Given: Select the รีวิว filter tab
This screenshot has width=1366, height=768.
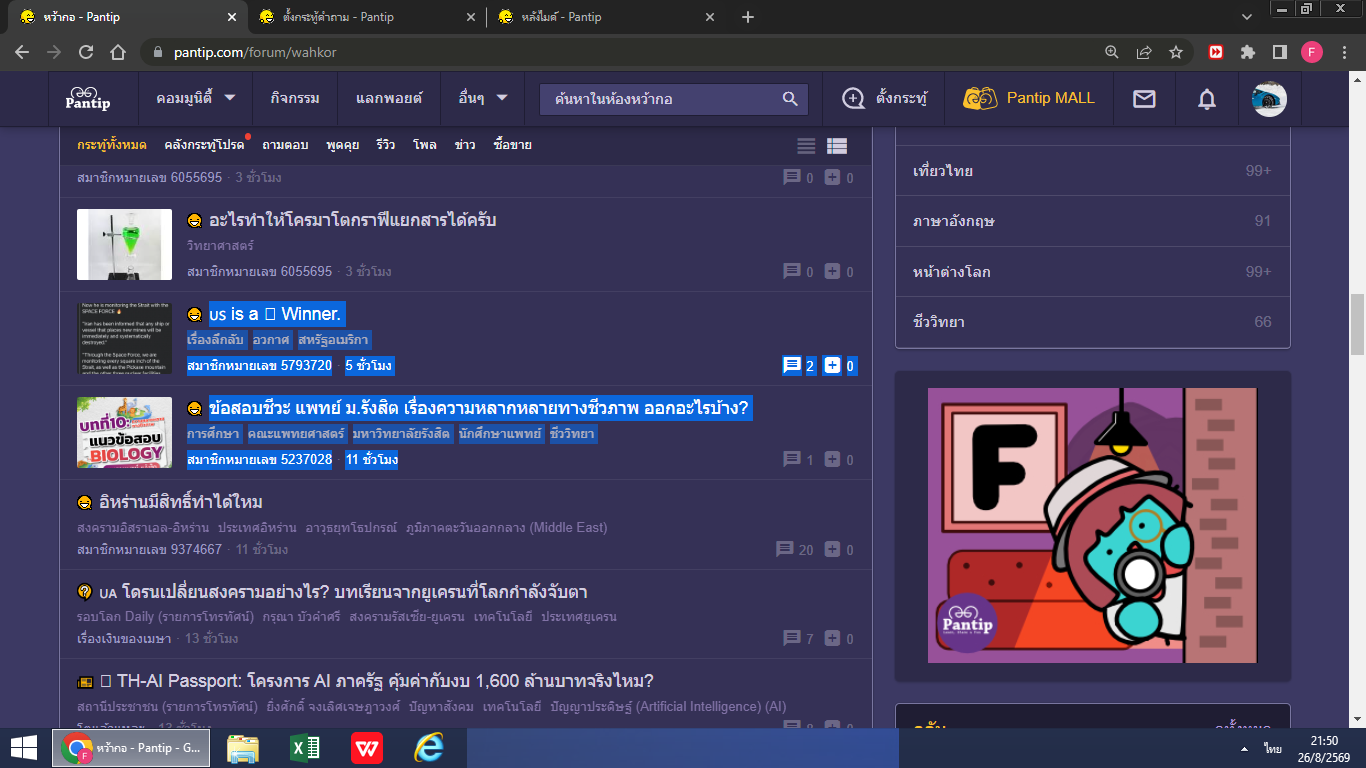Looking at the screenshot, I should tap(385, 145).
